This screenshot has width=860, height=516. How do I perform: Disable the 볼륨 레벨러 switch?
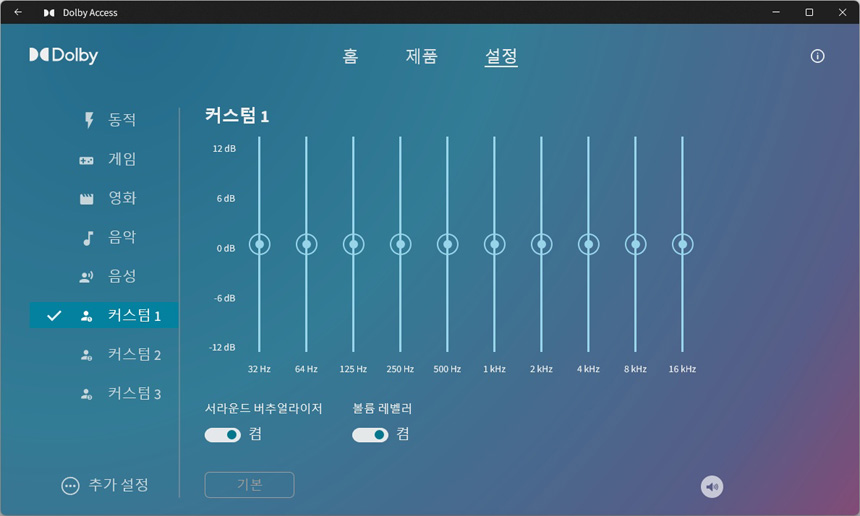point(370,435)
